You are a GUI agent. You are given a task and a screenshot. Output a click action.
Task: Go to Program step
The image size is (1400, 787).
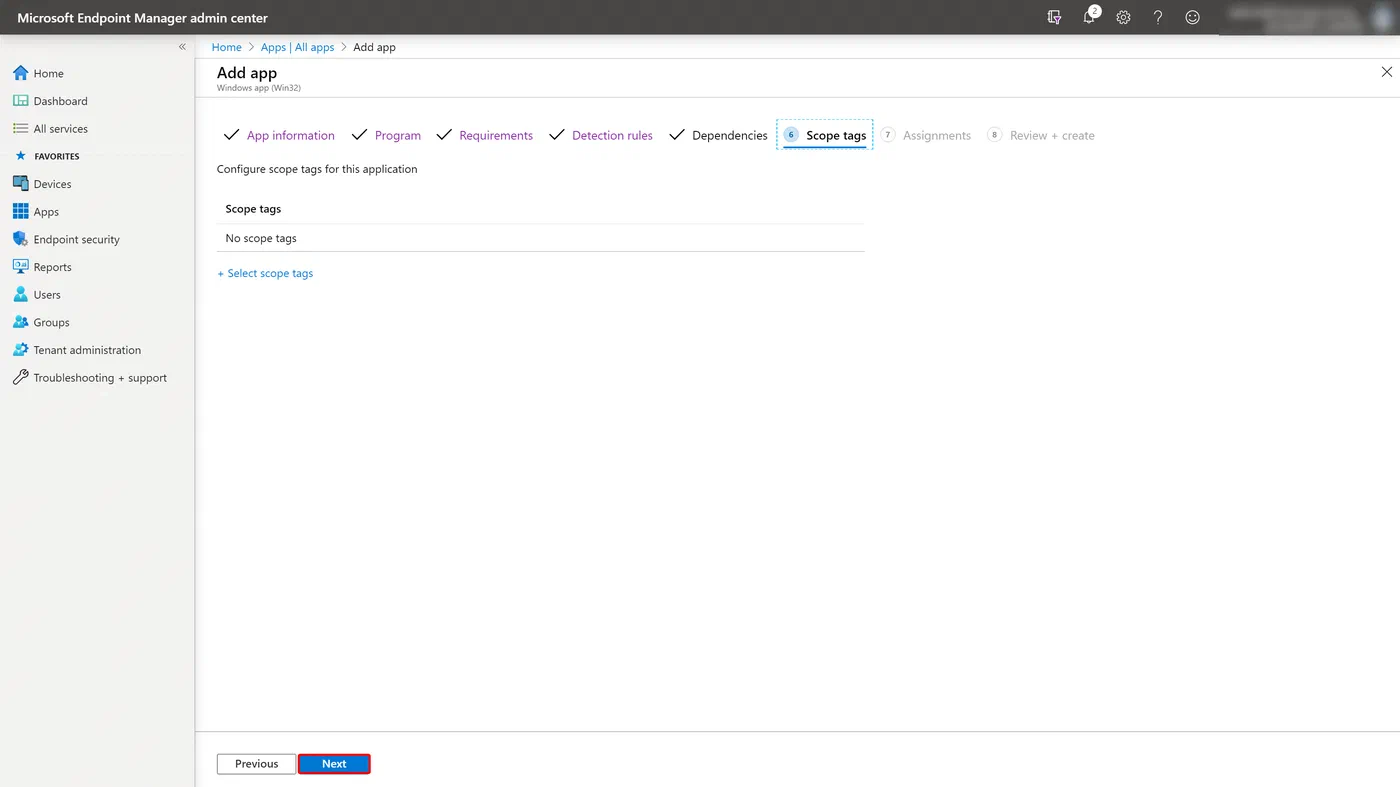(x=387, y=135)
